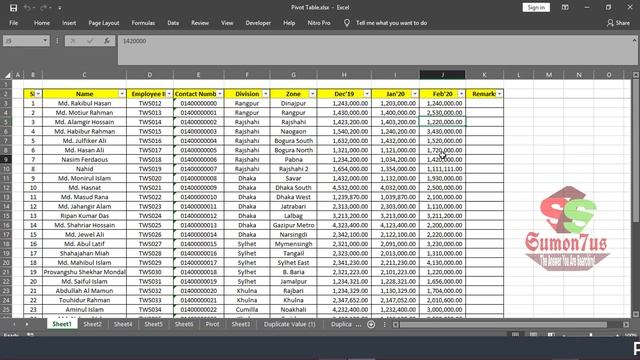This screenshot has height=360, width=640.
Task: Click the New Sheet plus icon
Action: point(371,324)
